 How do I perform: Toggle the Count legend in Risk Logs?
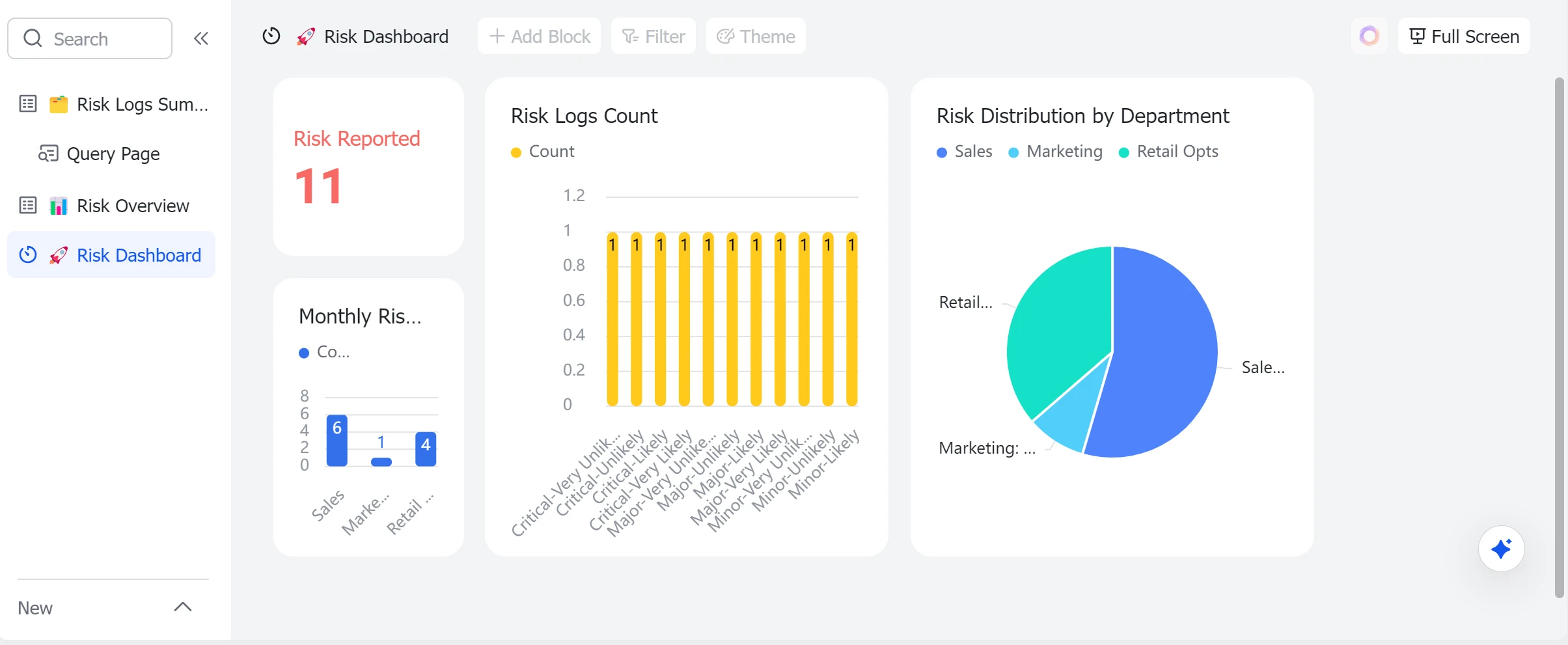543,152
